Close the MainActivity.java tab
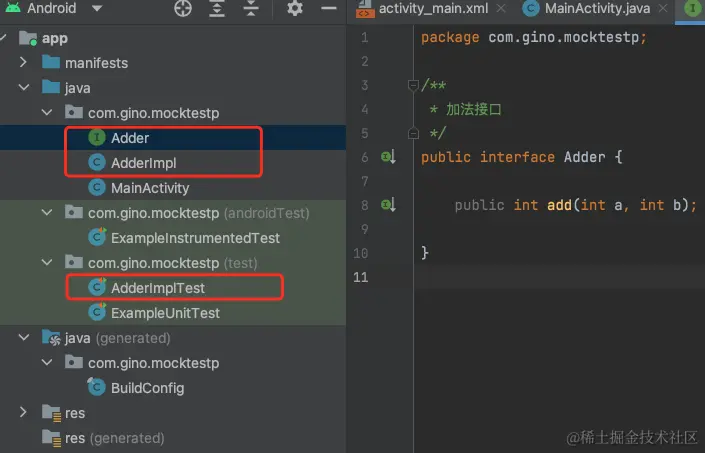 coord(663,8)
